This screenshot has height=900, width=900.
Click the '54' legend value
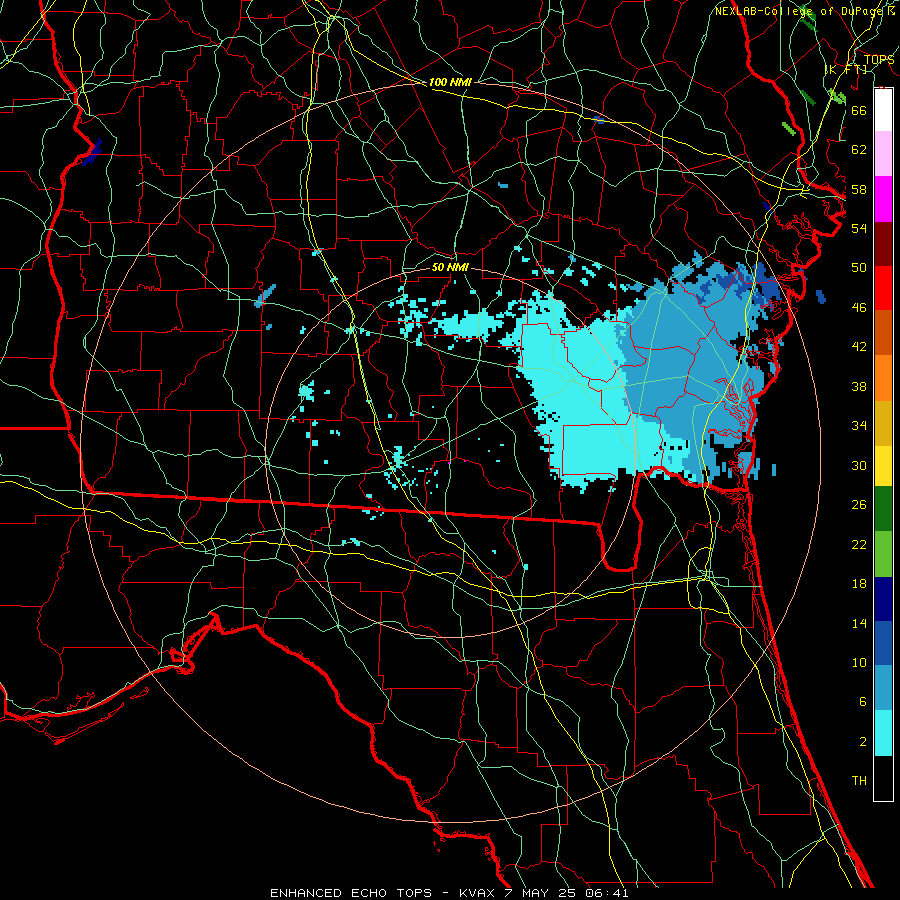point(859,228)
